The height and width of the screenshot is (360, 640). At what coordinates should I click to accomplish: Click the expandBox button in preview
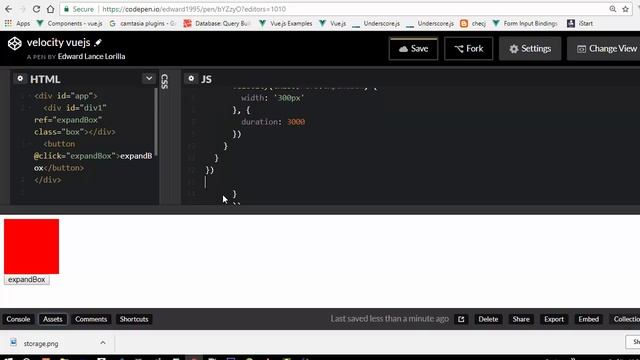pos(27,280)
